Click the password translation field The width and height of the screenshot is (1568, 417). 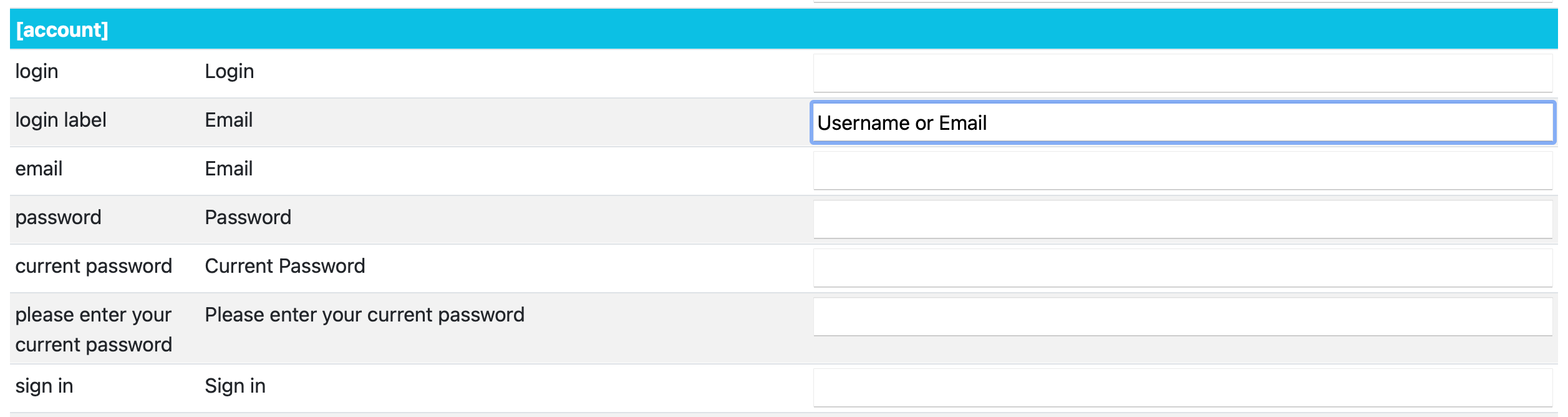(x=1185, y=218)
